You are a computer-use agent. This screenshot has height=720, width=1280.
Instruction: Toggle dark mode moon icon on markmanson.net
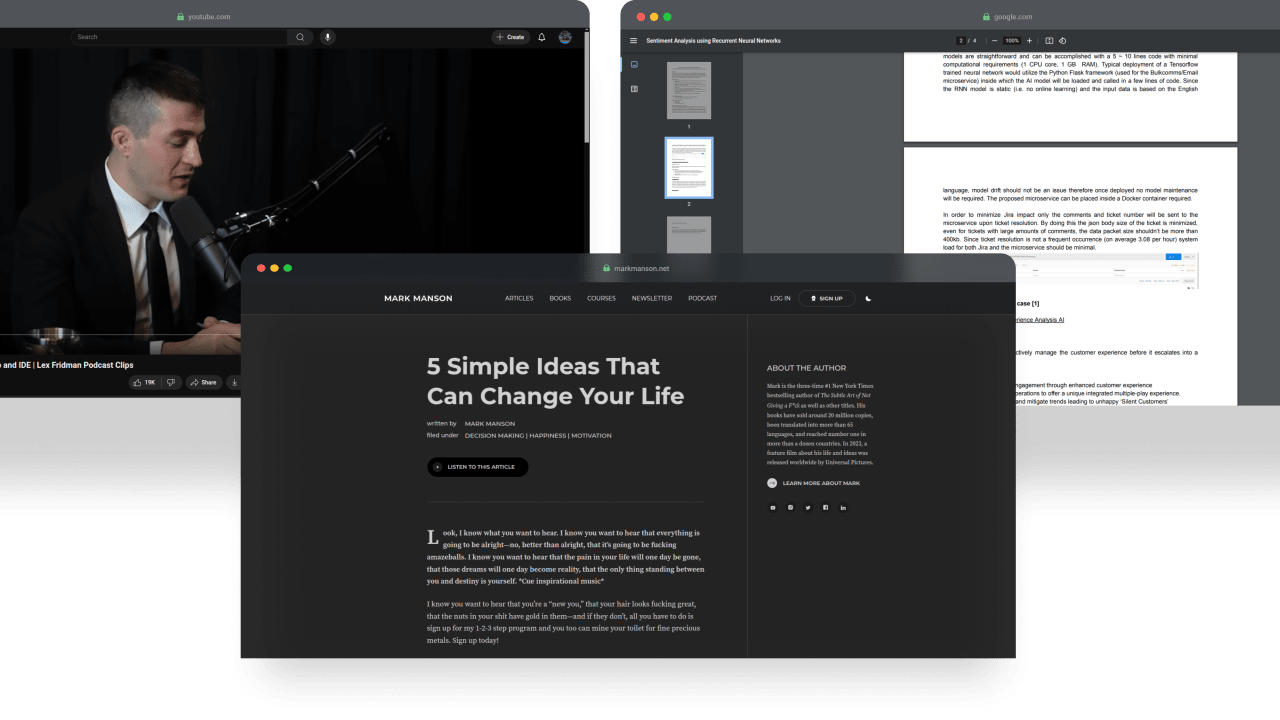point(868,298)
